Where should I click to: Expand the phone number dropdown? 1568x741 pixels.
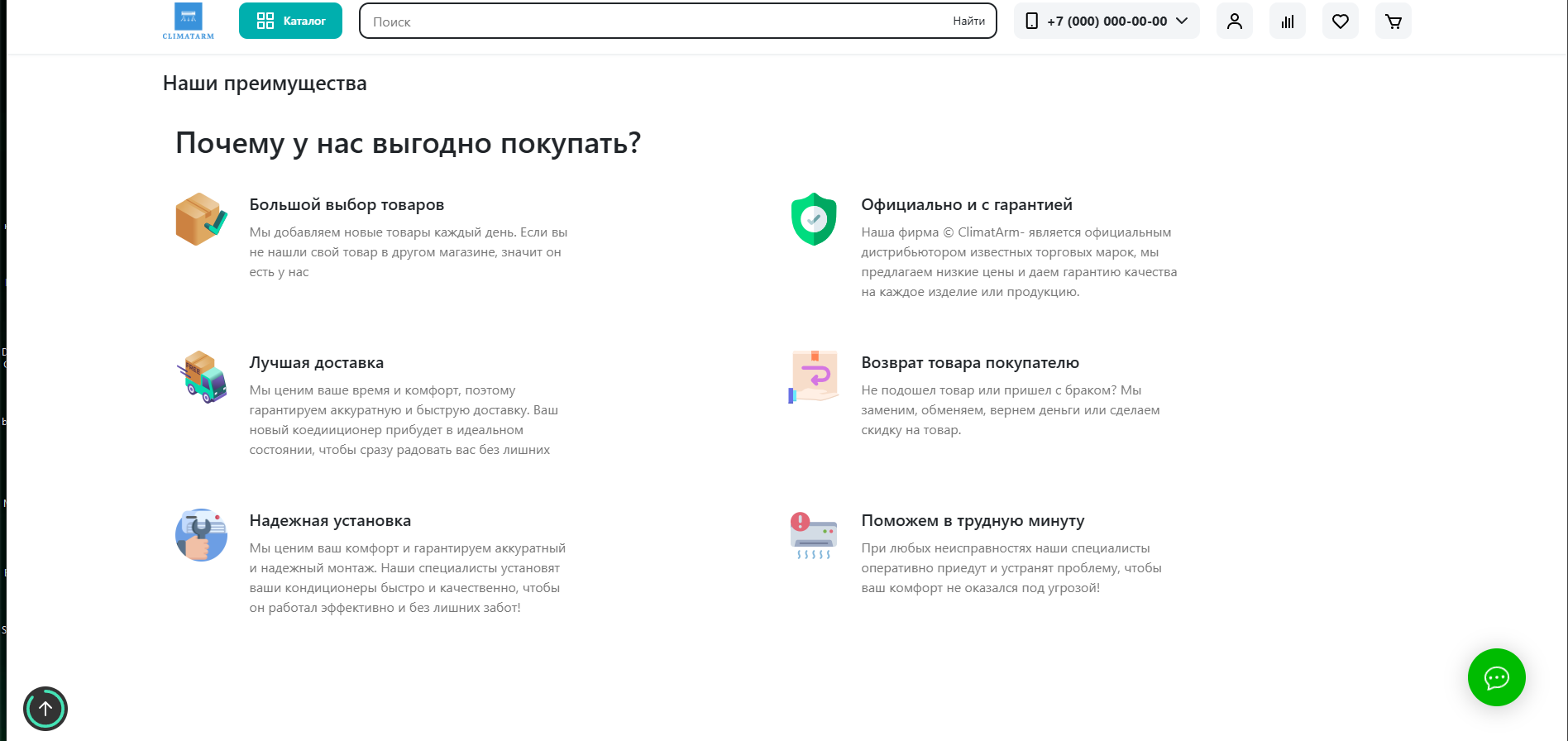[x=1107, y=21]
